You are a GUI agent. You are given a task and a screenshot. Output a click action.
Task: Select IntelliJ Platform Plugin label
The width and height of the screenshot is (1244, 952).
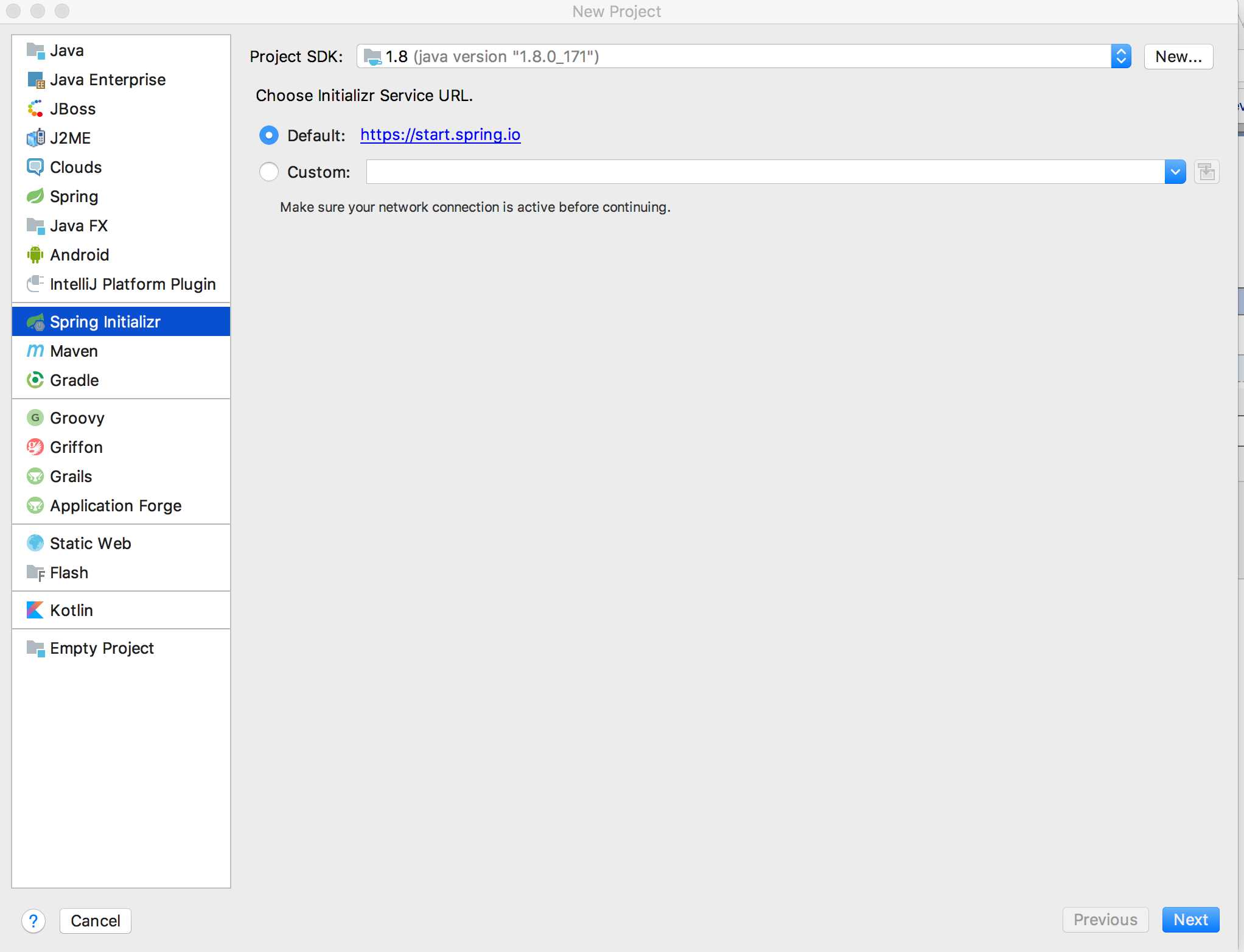click(133, 284)
